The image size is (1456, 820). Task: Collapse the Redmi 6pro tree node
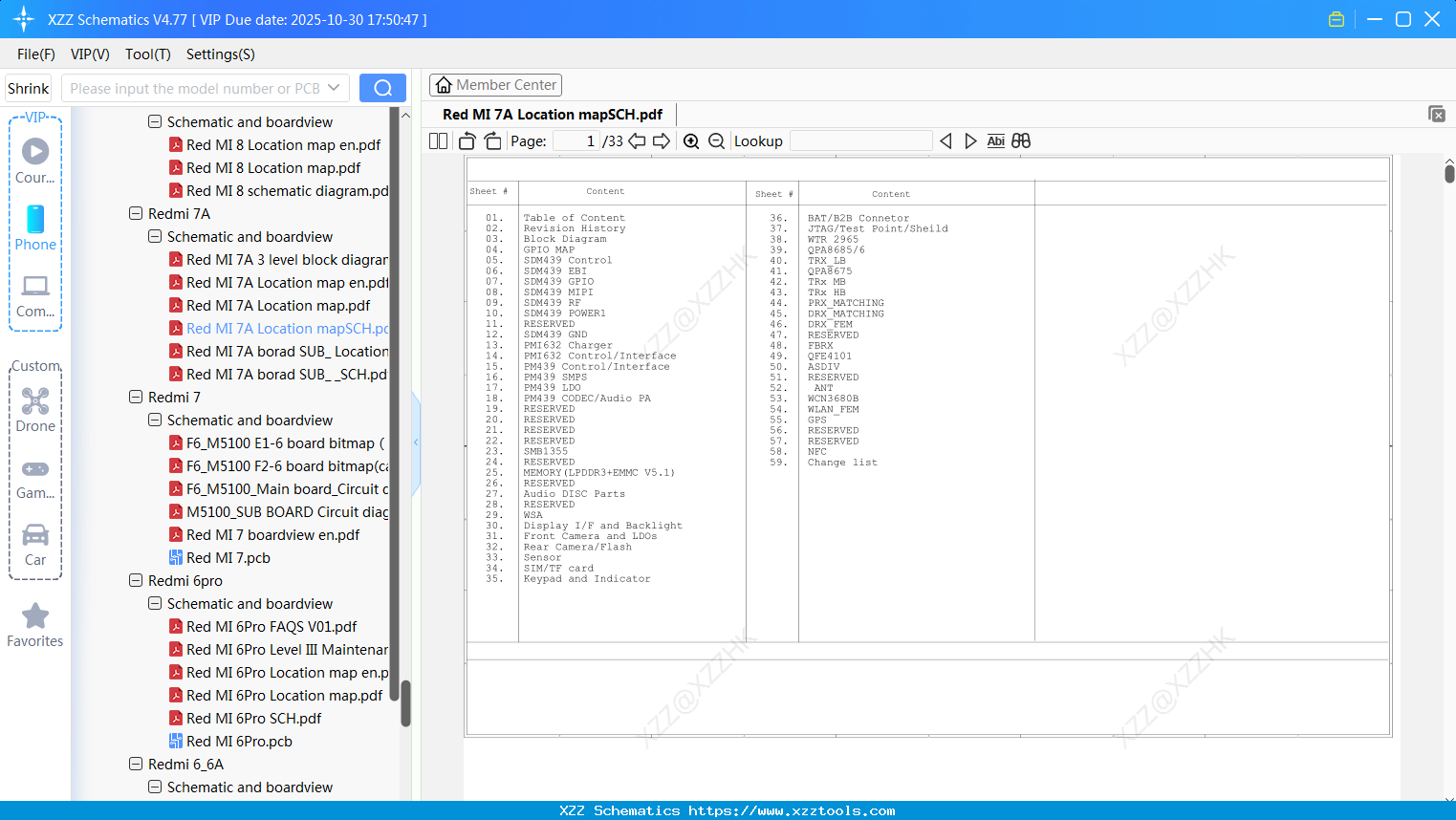pos(136,581)
